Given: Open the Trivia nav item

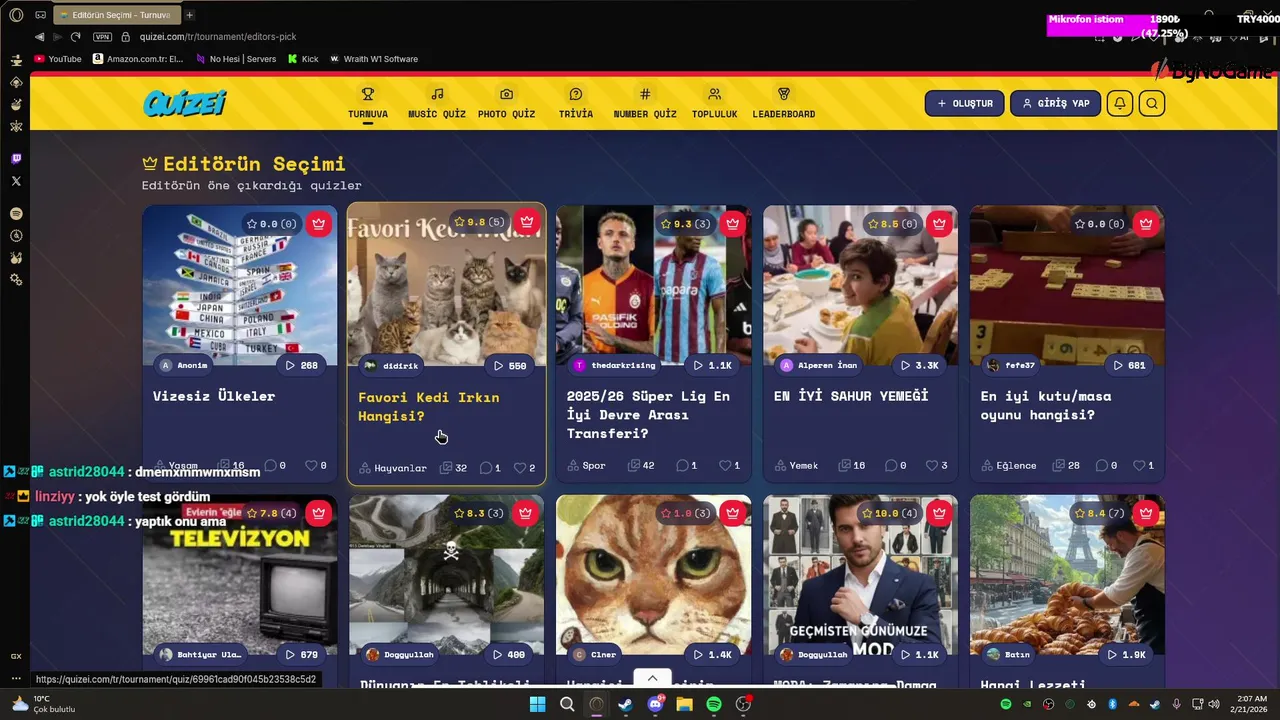Looking at the screenshot, I should click(x=576, y=103).
